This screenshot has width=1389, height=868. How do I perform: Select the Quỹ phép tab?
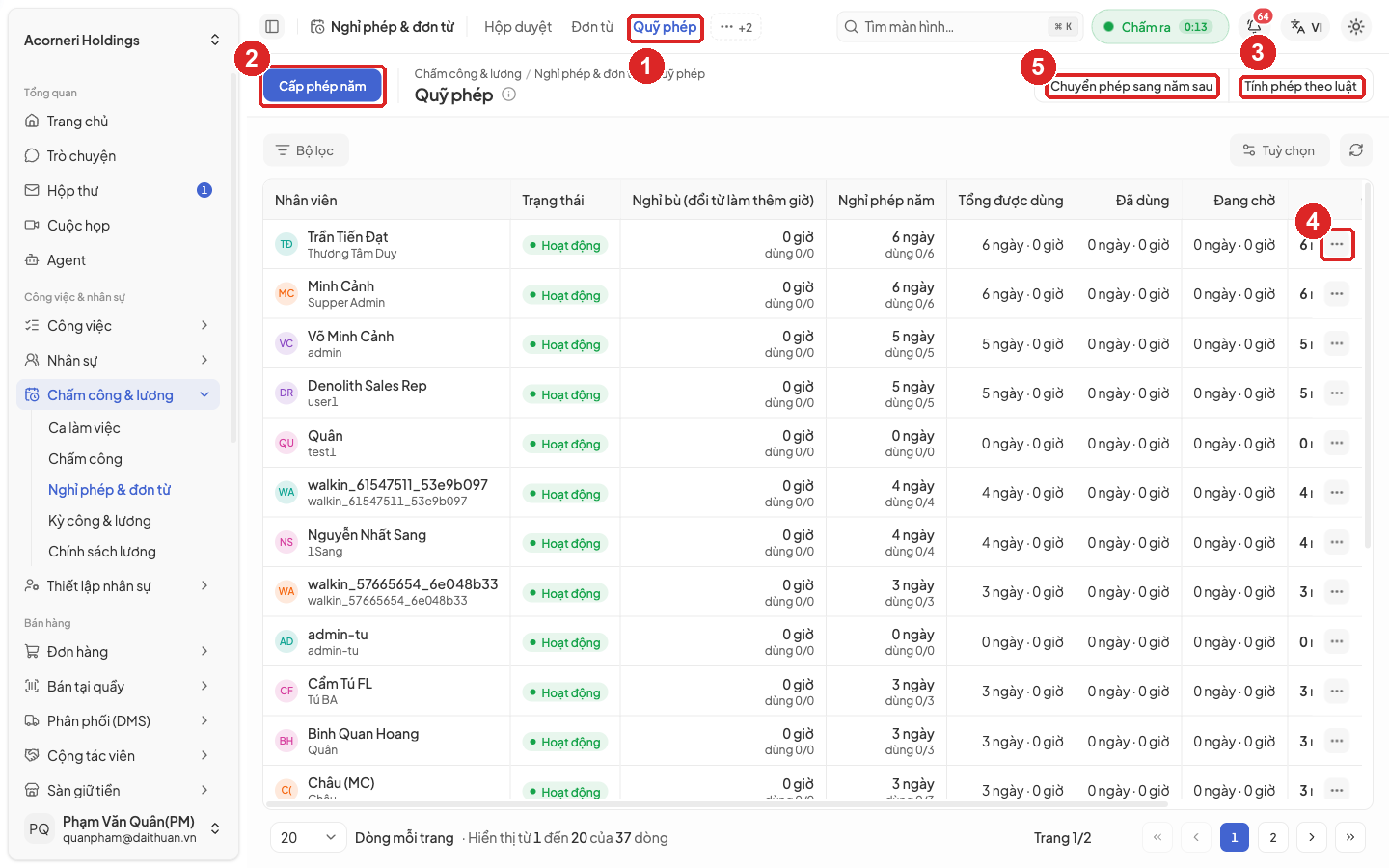[665, 27]
